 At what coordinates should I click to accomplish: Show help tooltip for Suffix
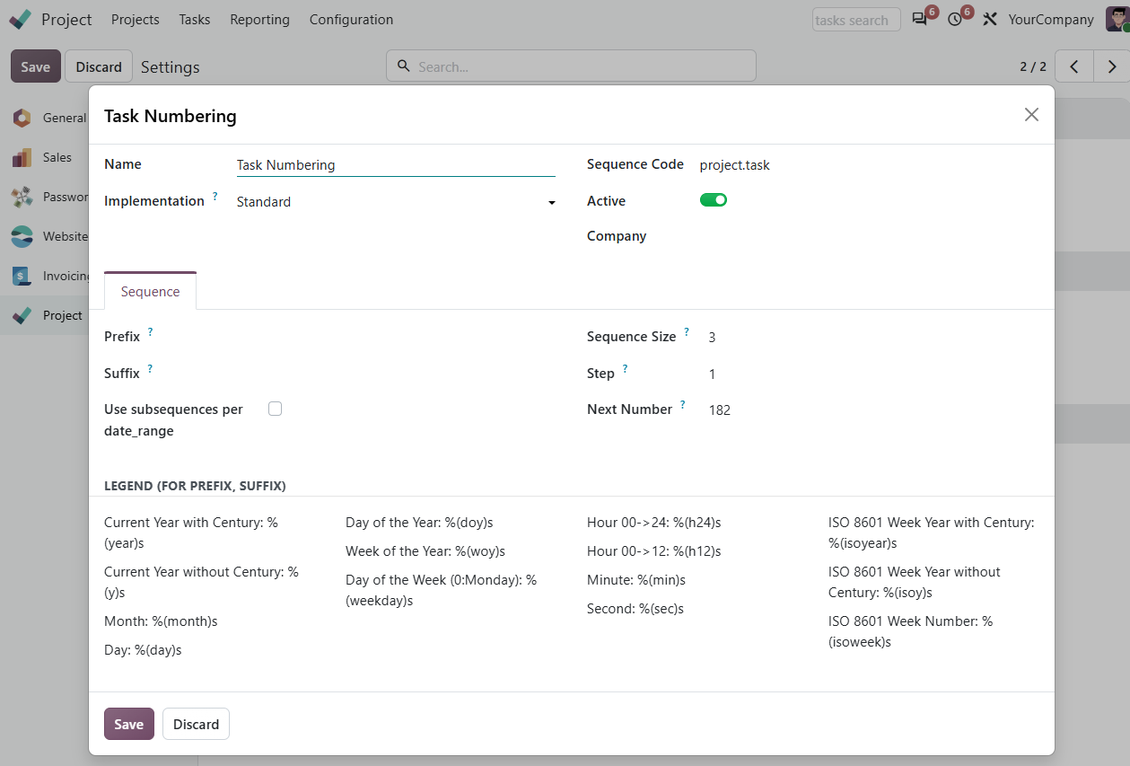(x=150, y=368)
